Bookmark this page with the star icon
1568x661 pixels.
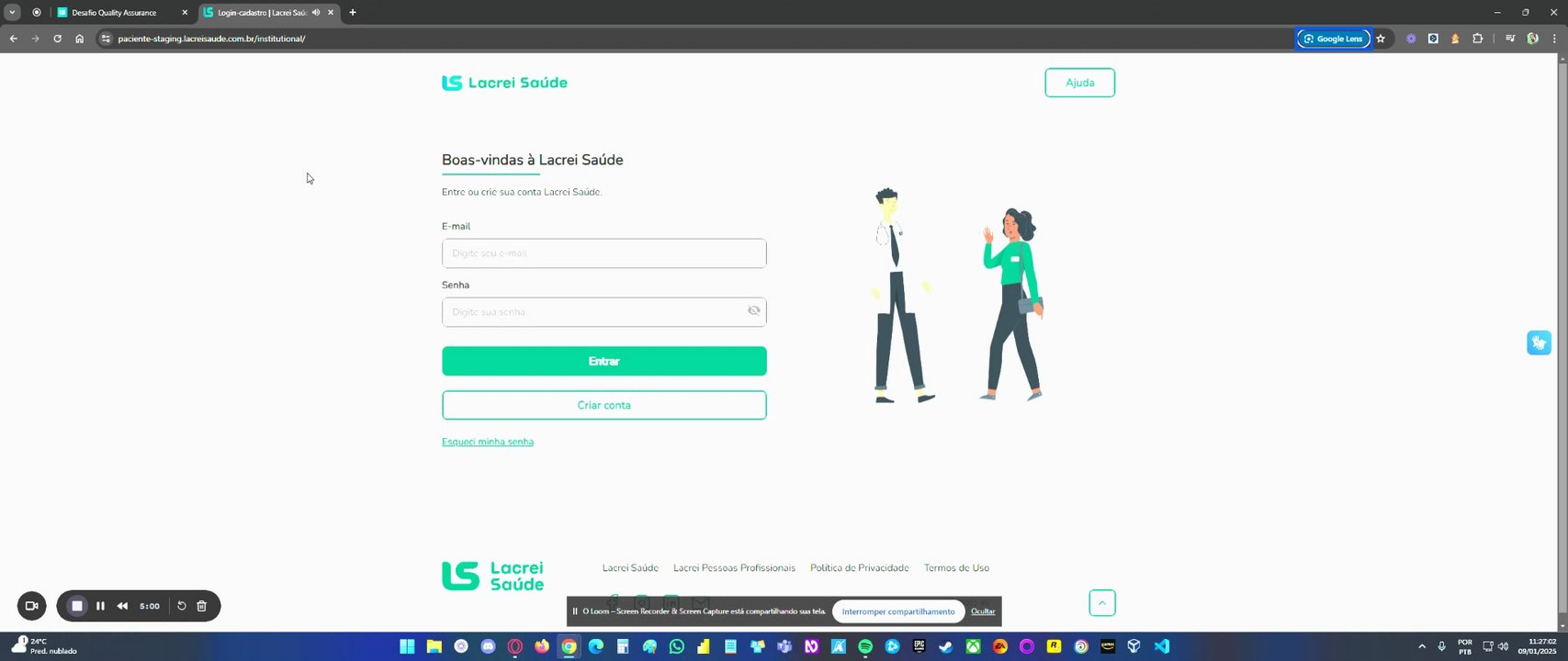[x=1380, y=39]
